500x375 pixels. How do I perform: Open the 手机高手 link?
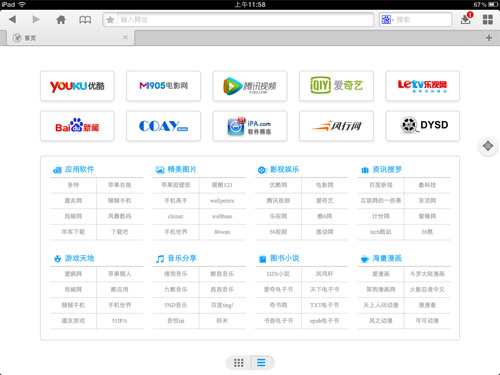[176, 201]
